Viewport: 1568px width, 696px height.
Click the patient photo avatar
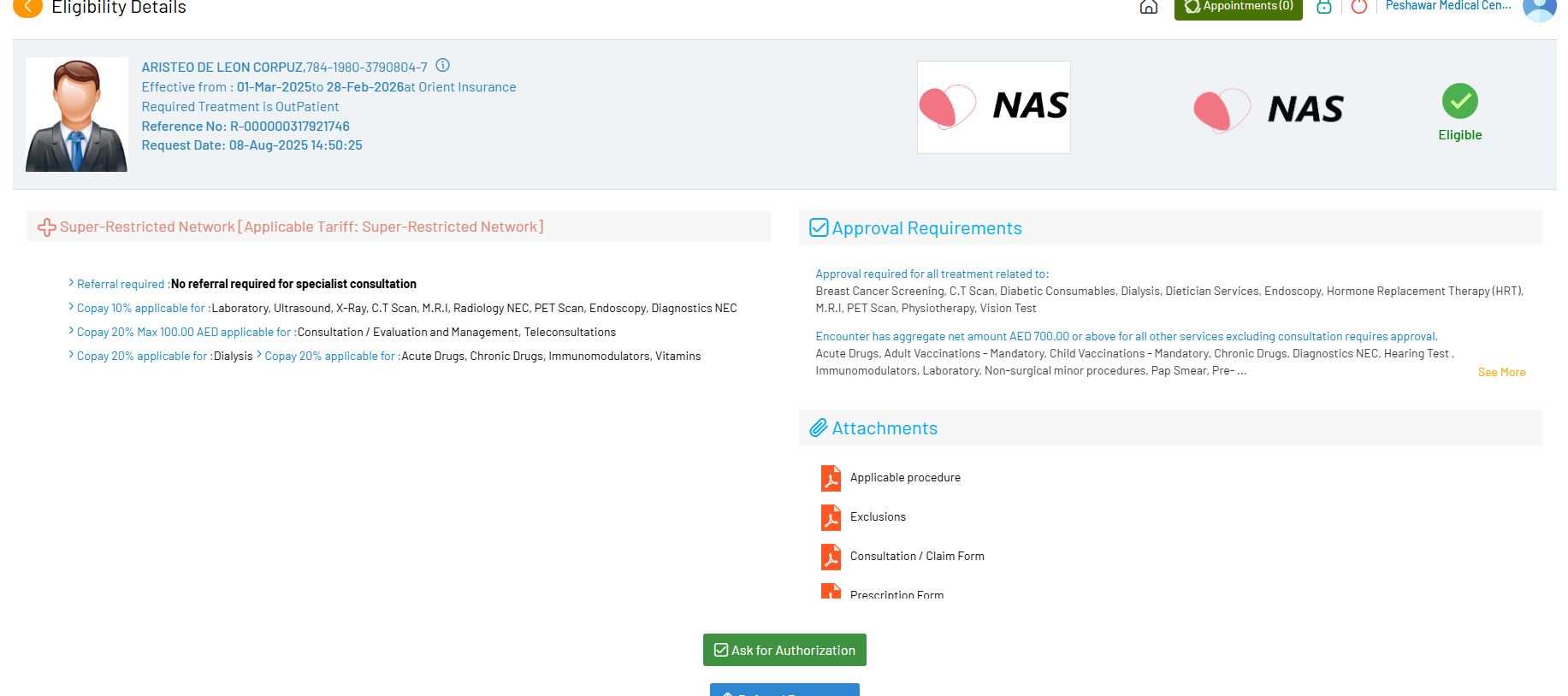77,115
